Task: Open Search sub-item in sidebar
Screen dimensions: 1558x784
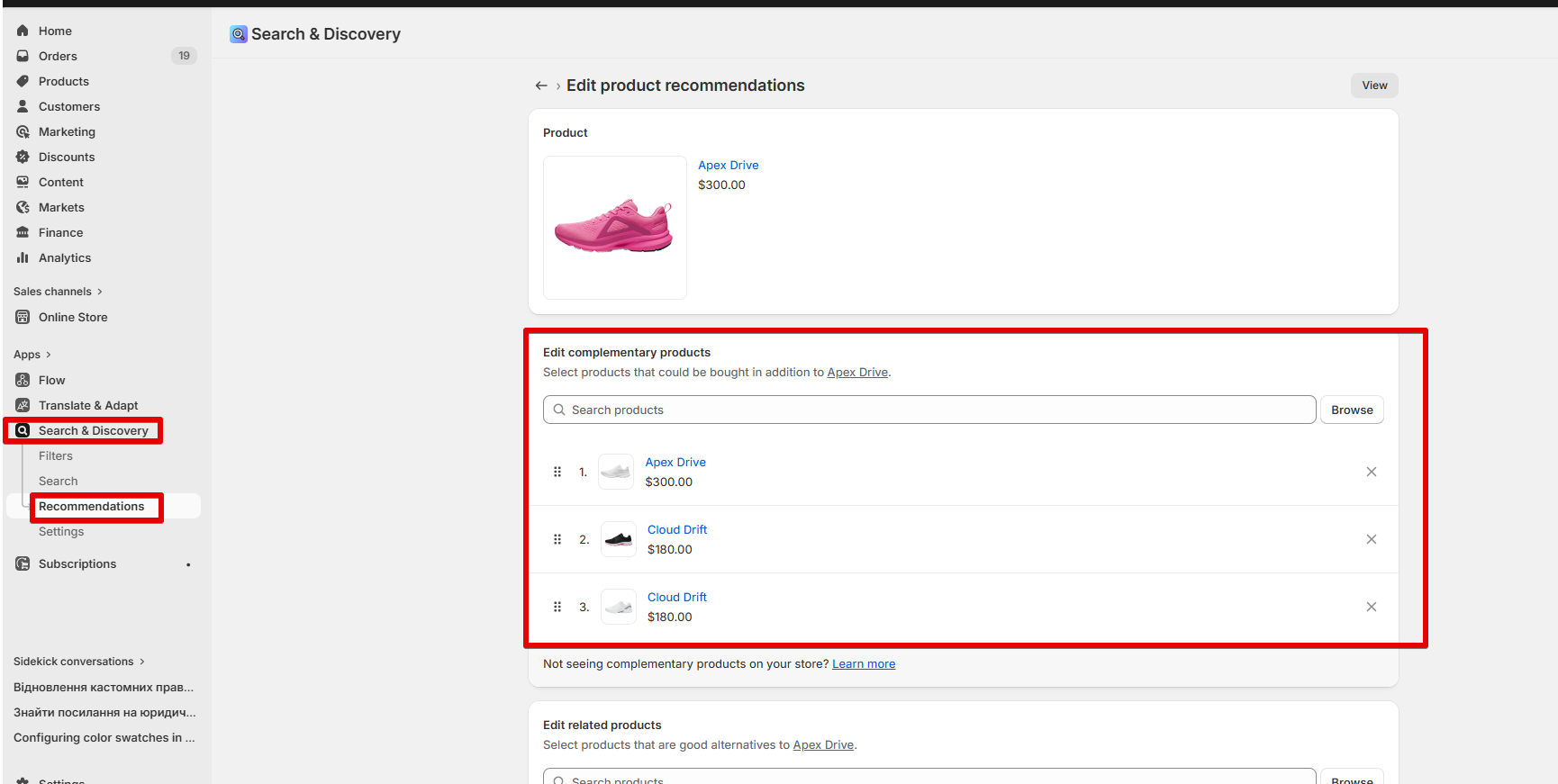Action: coord(59,481)
